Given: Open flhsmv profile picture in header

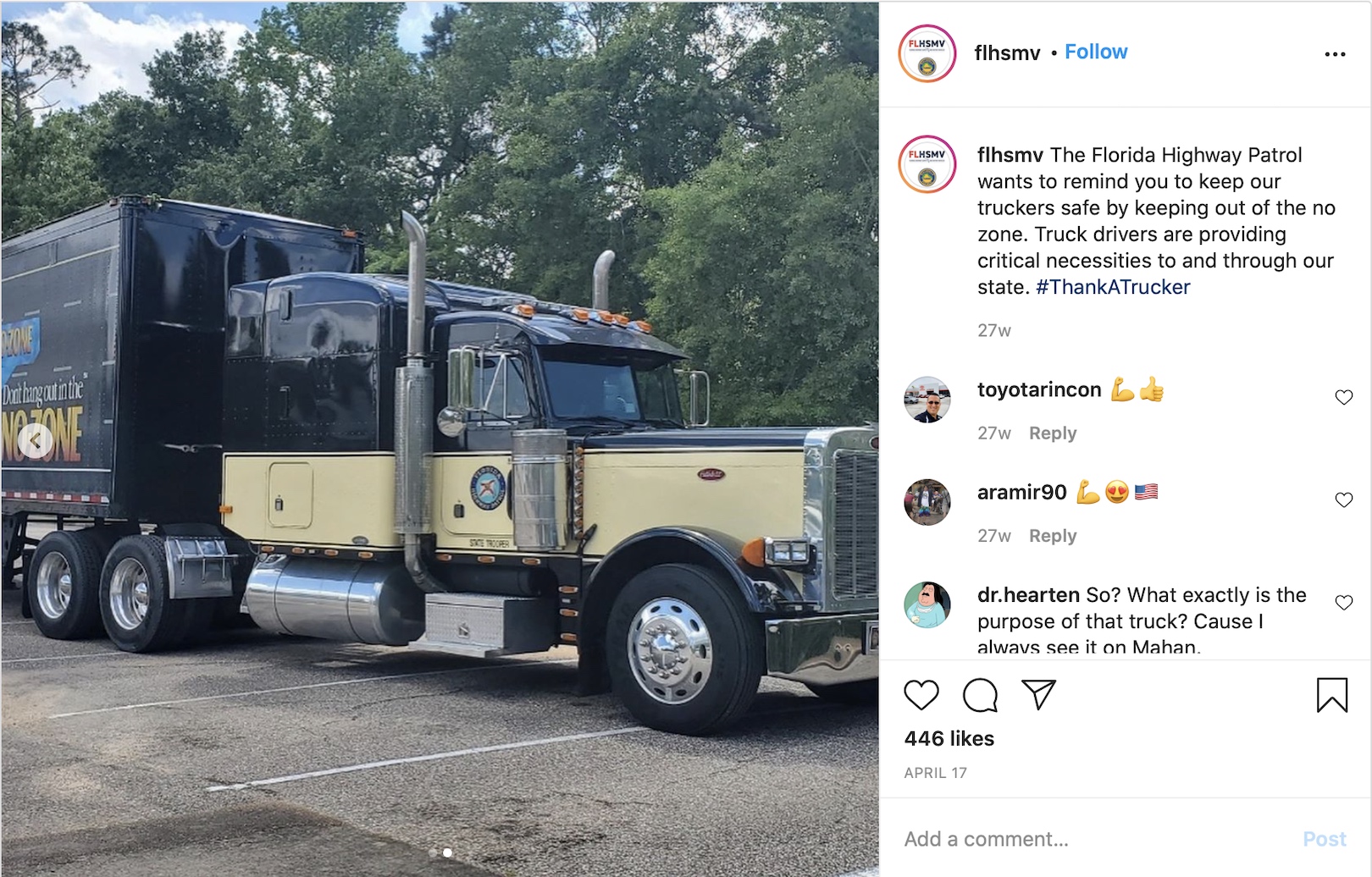Looking at the screenshot, I should pyautogui.click(x=927, y=53).
